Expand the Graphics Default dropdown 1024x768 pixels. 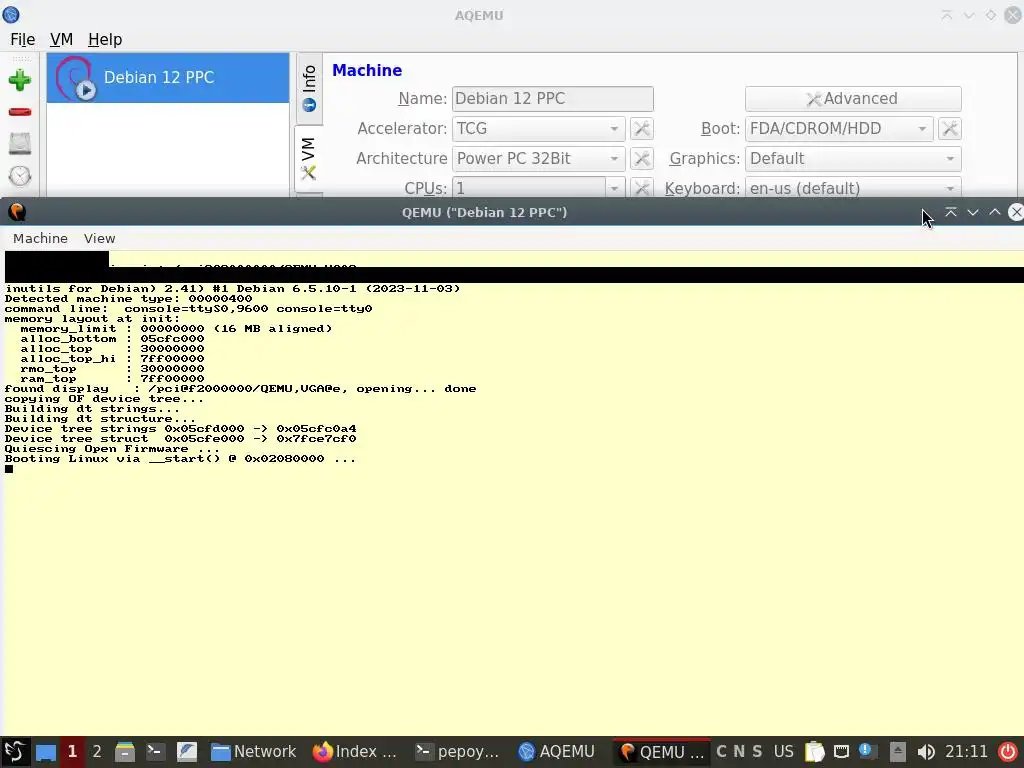(853, 159)
